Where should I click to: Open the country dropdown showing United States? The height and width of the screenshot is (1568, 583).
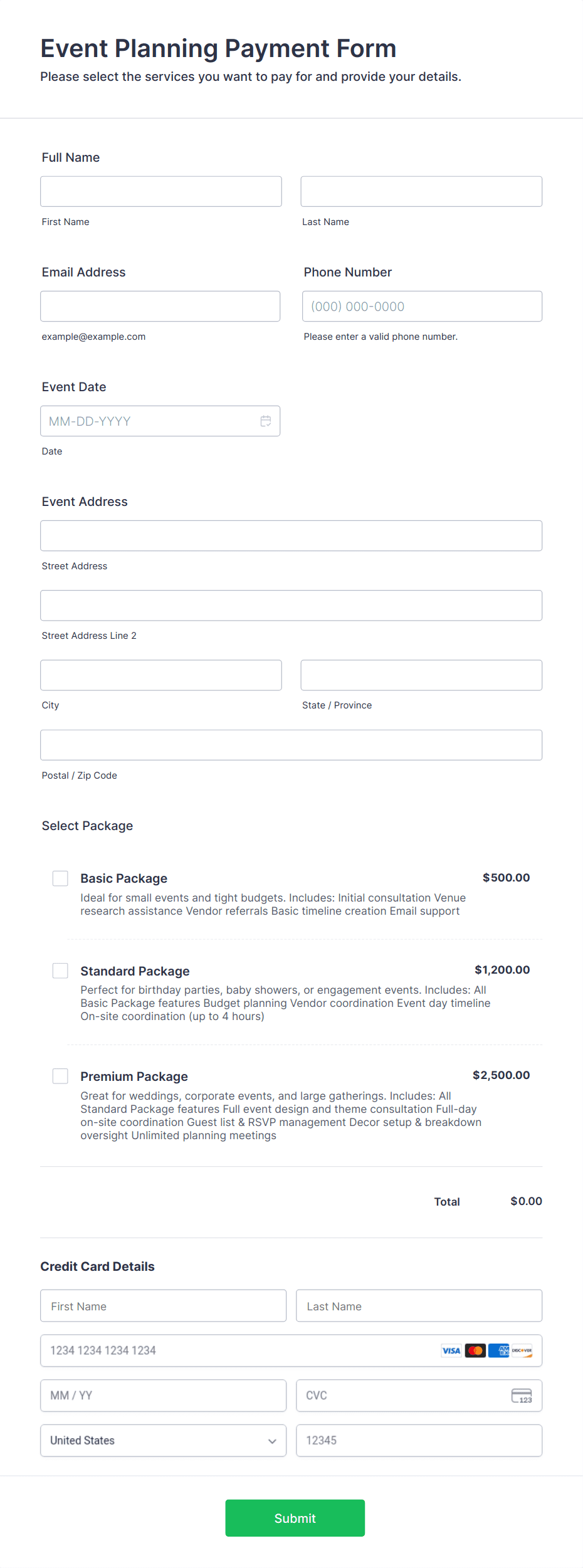point(163,1441)
